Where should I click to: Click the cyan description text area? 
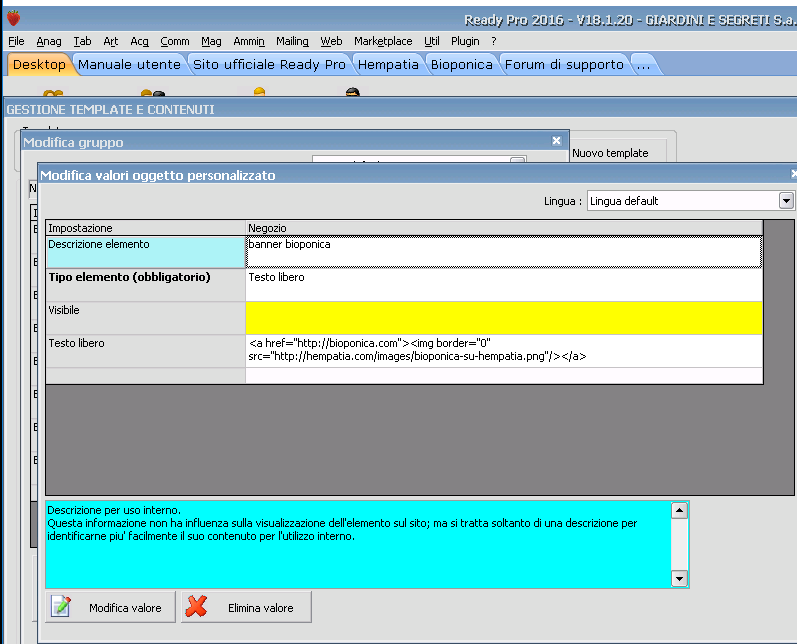pyautogui.click(x=358, y=544)
